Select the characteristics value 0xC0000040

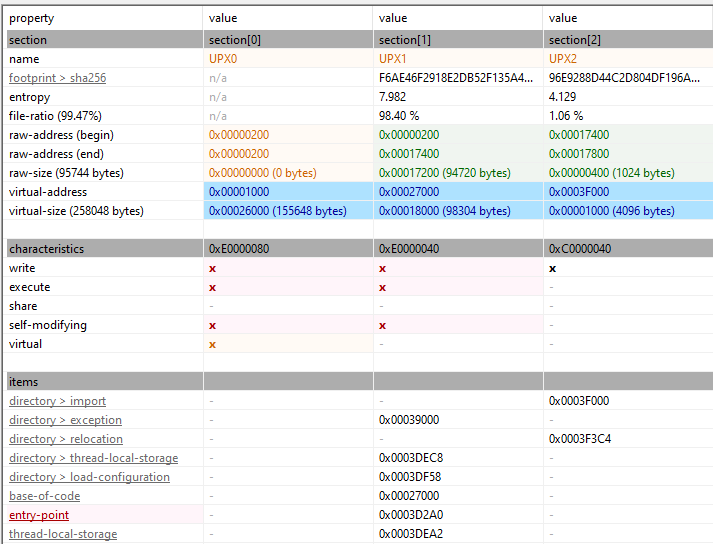(580, 249)
